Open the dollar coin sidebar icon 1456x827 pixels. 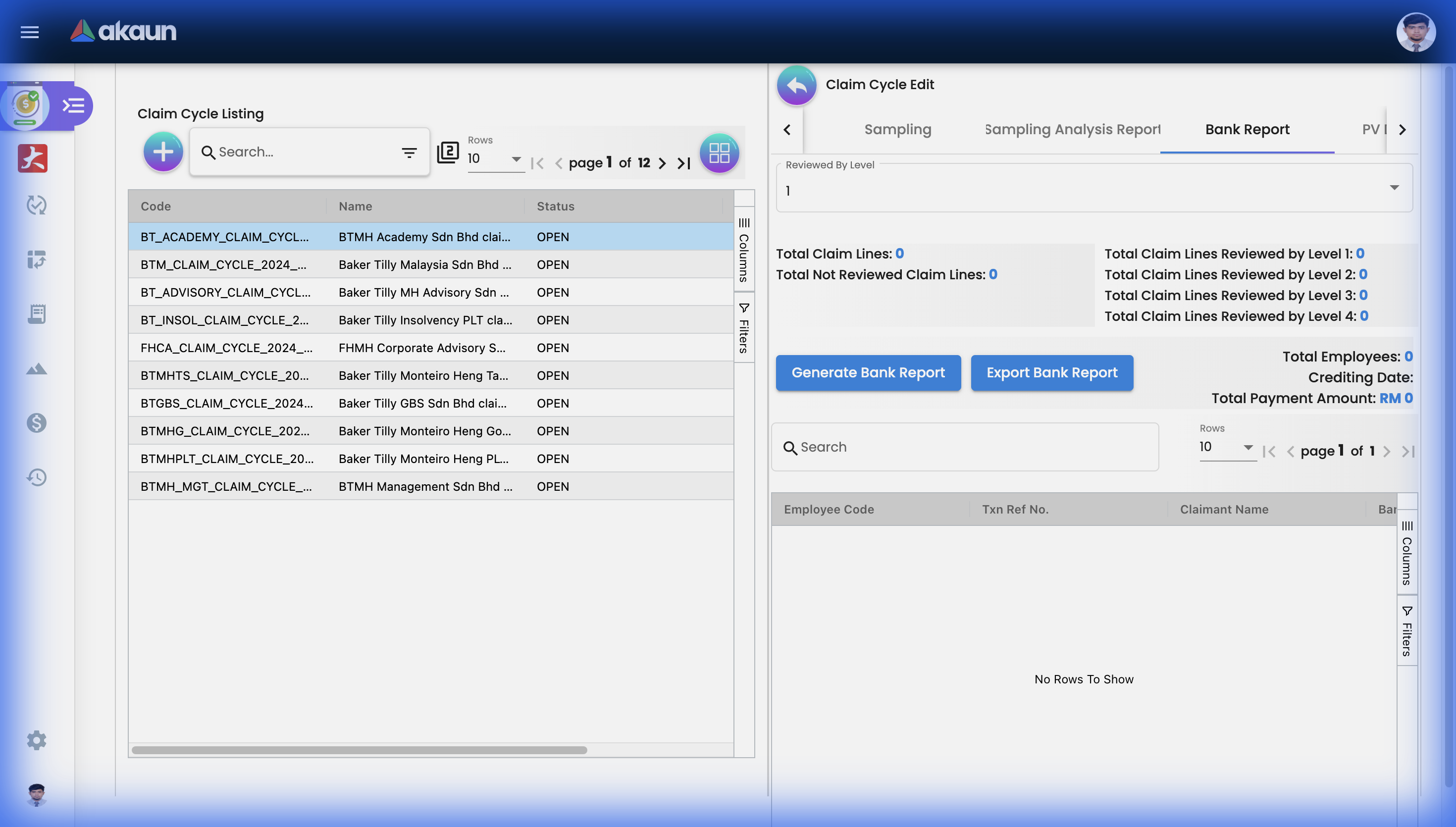point(36,422)
